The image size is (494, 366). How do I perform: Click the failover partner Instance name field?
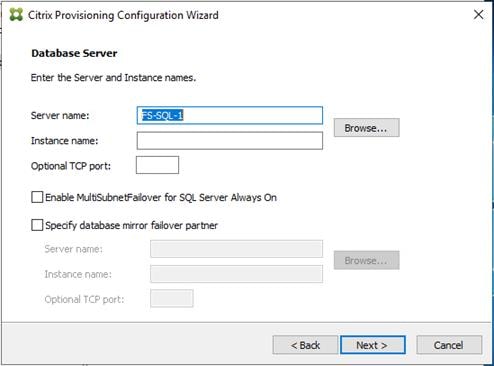(x=236, y=274)
